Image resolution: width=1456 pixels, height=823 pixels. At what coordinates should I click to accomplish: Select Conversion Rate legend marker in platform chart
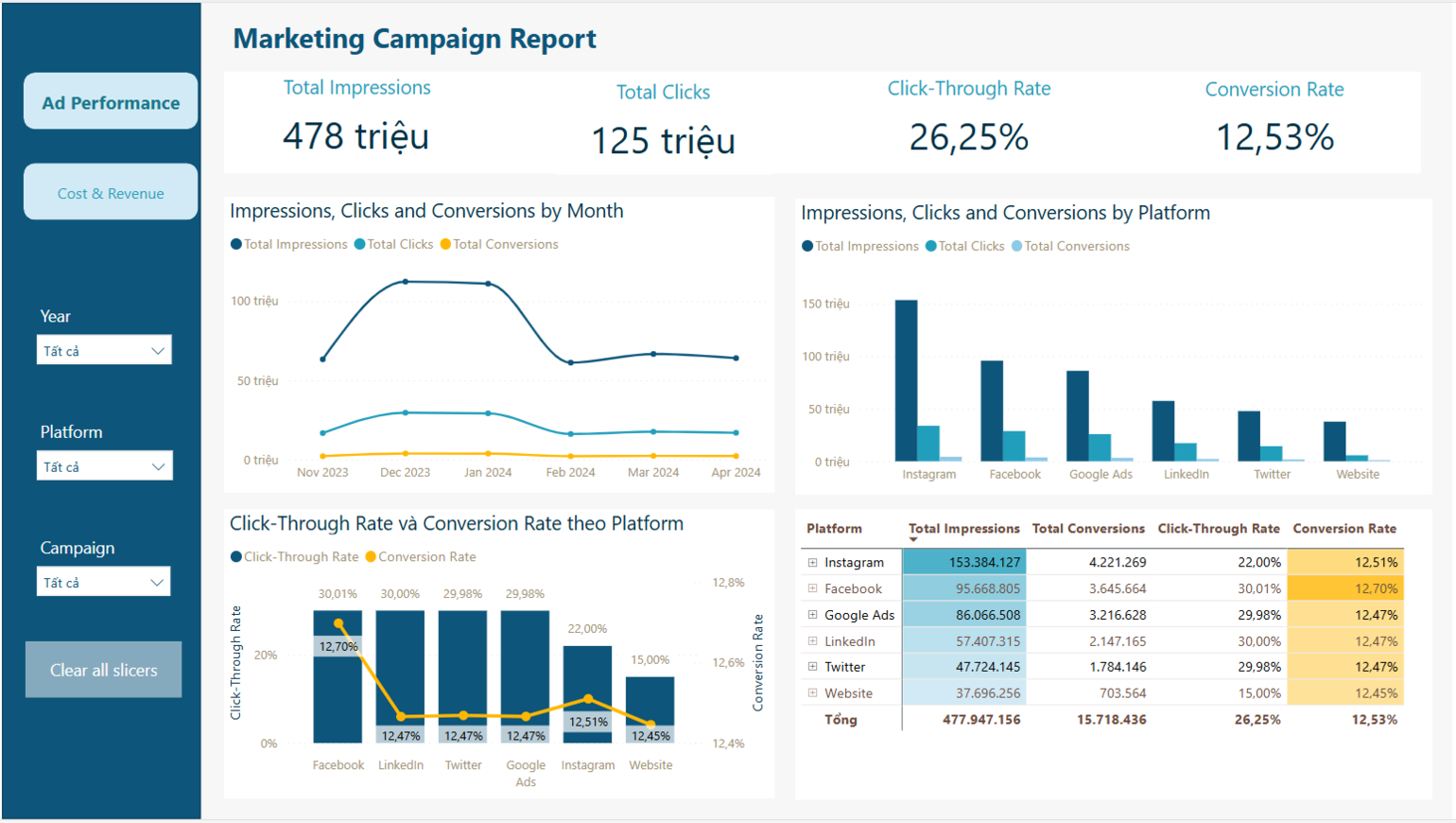[371, 557]
